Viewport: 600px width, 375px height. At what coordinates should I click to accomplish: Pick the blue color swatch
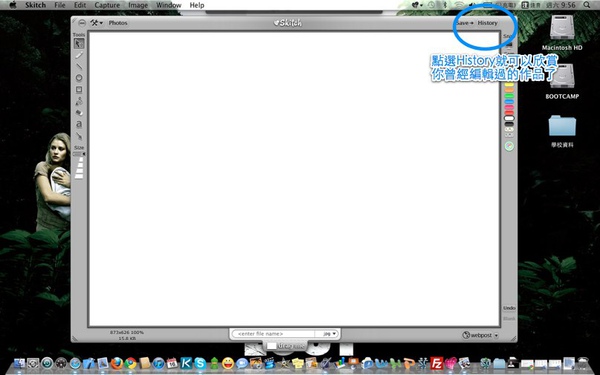(x=509, y=102)
